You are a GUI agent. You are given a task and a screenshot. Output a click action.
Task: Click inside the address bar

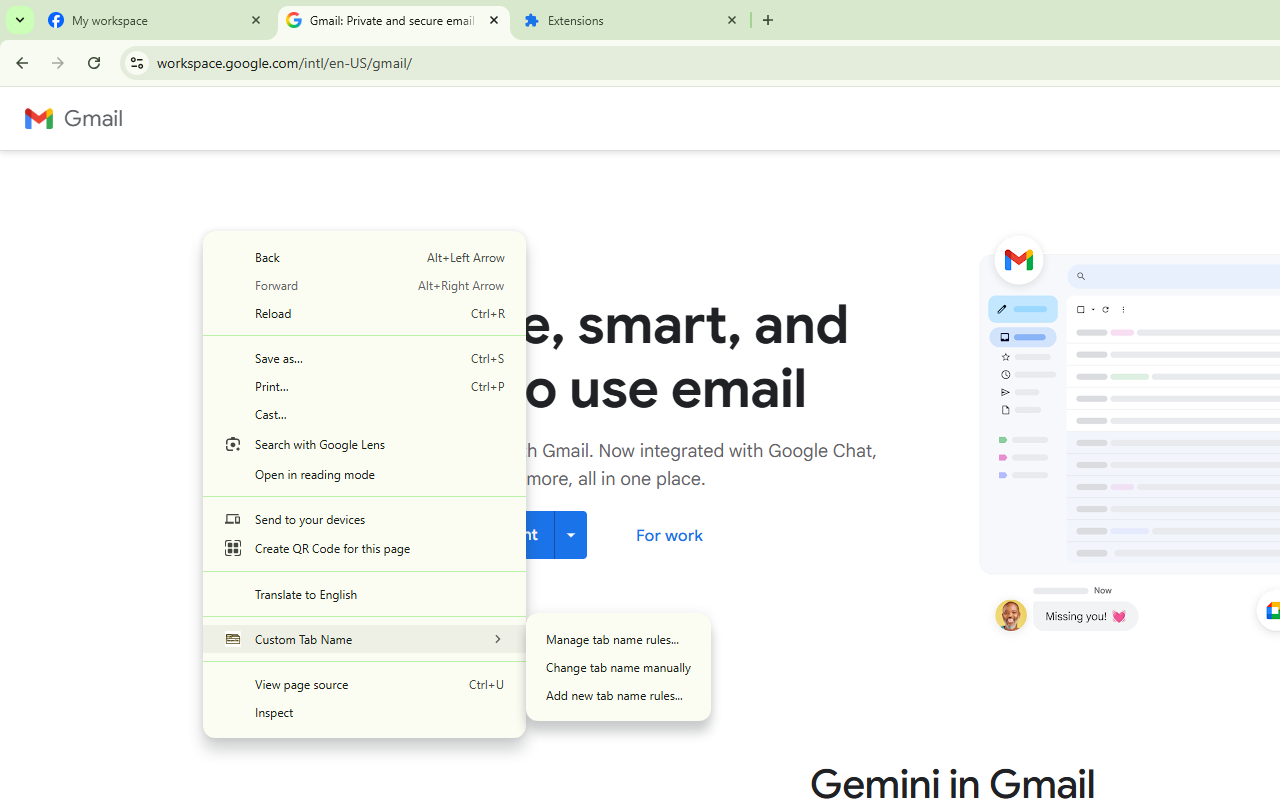400,62
